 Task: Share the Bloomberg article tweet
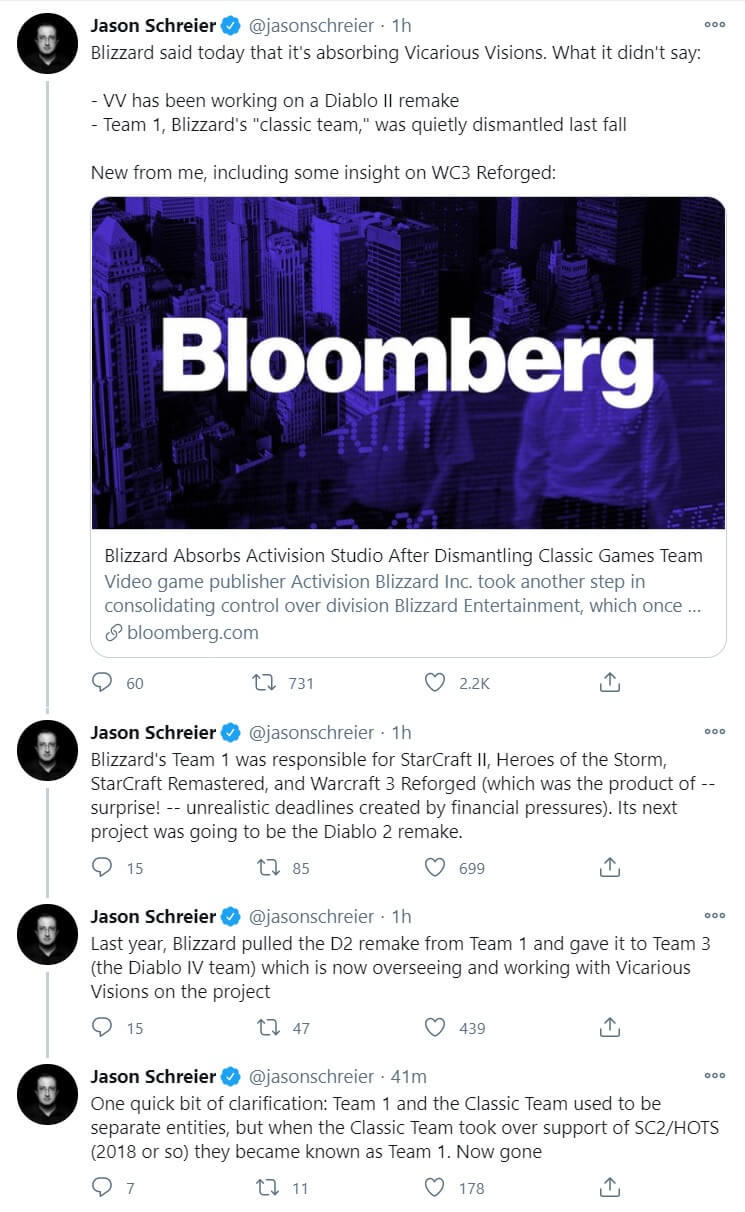click(x=610, y=683)
